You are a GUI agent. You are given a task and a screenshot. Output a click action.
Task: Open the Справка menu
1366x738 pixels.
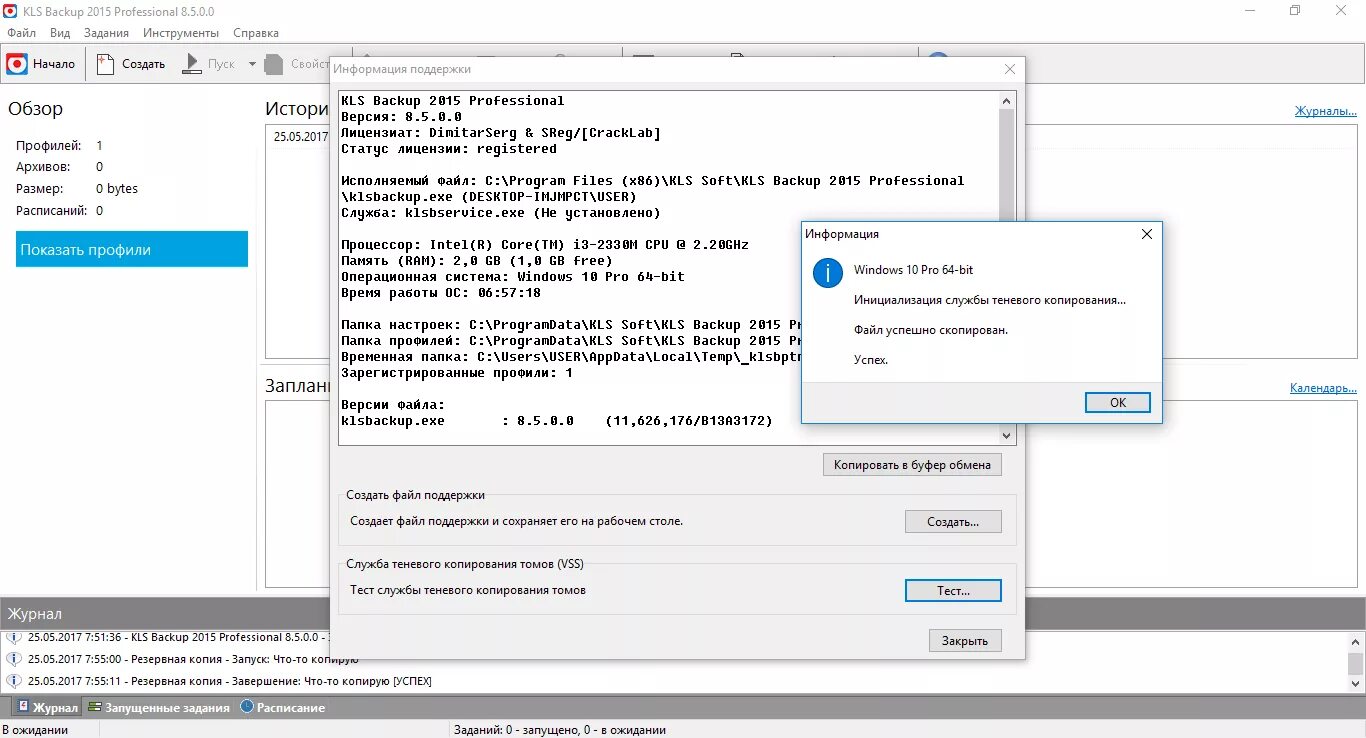tap(256, 33)
